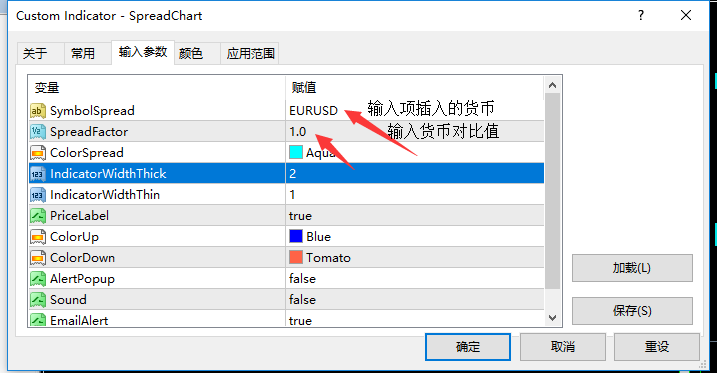Viewport: 717px width, 373px height.
Task: Click the IndicatorWidthThin integer type icon
Action: (37, 195)
